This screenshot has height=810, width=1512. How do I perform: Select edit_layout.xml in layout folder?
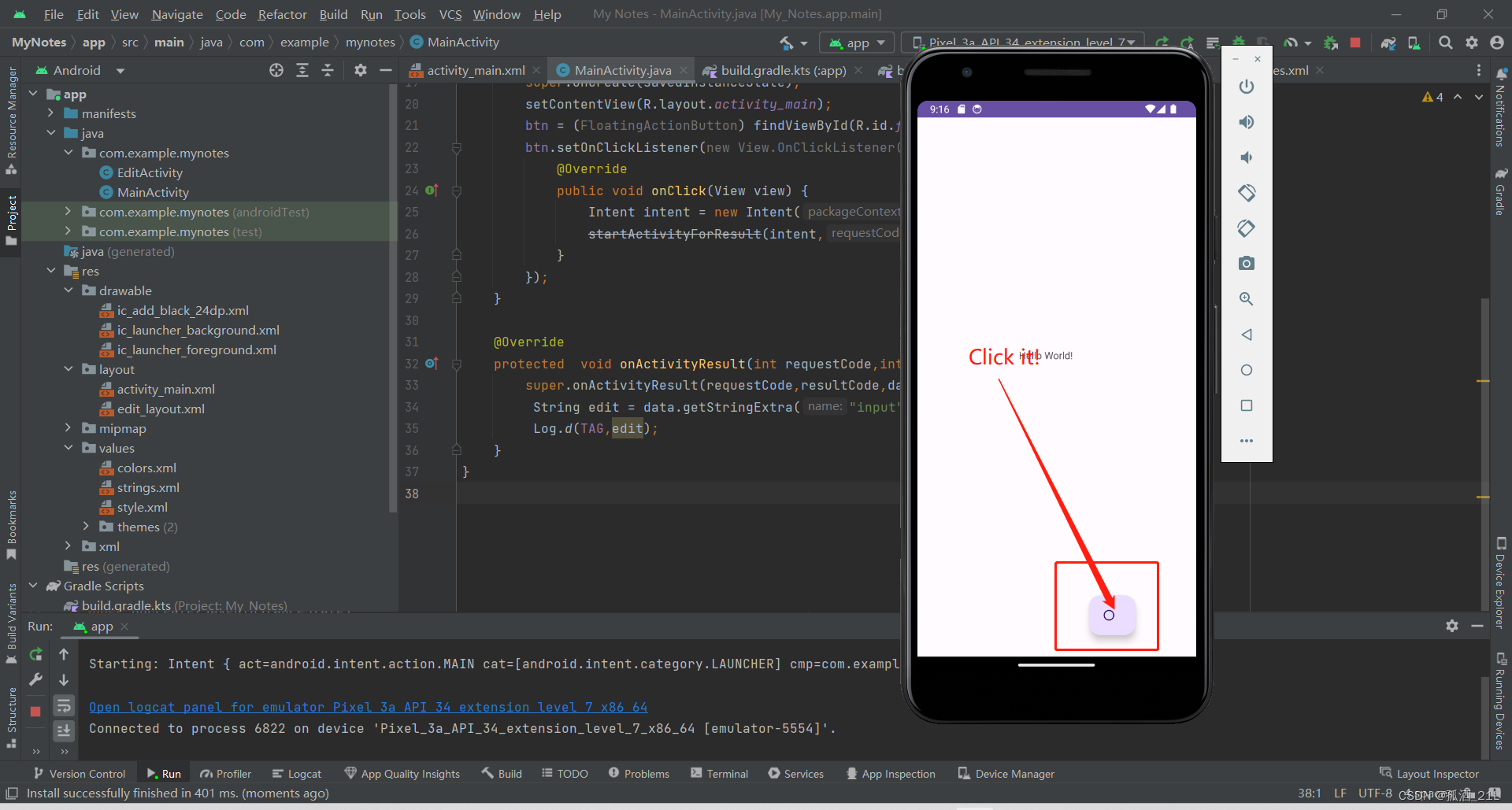pyautogui.click(x=161, y=409)
